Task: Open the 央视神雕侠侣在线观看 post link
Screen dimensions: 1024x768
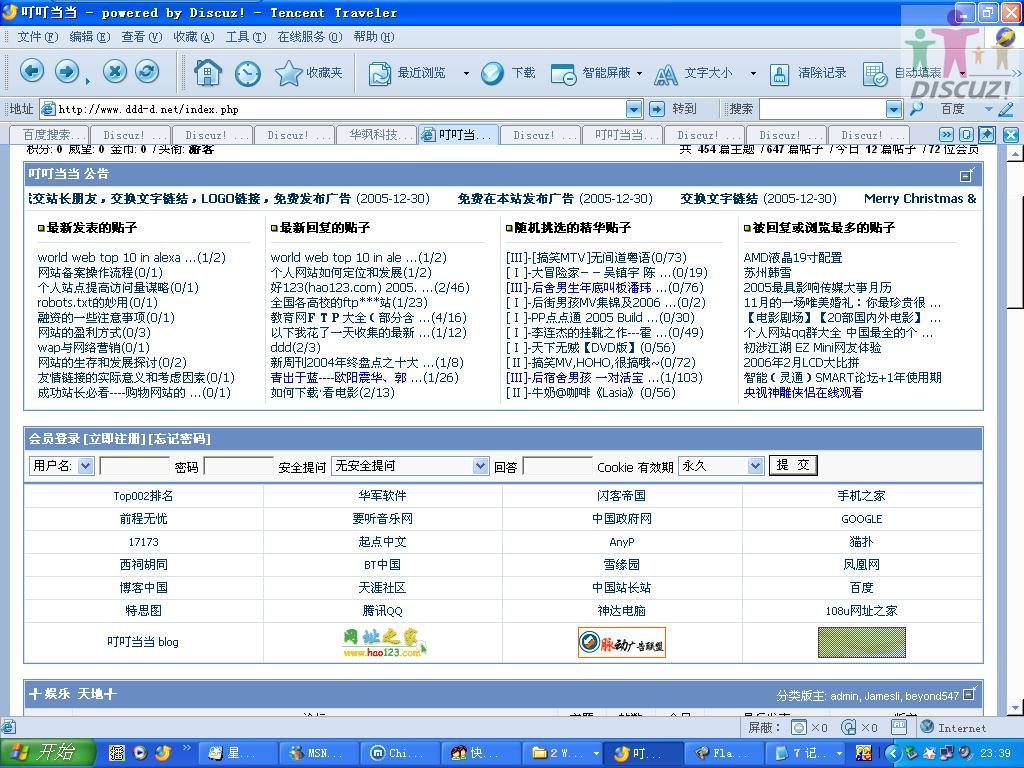Action: pos(803,392)
